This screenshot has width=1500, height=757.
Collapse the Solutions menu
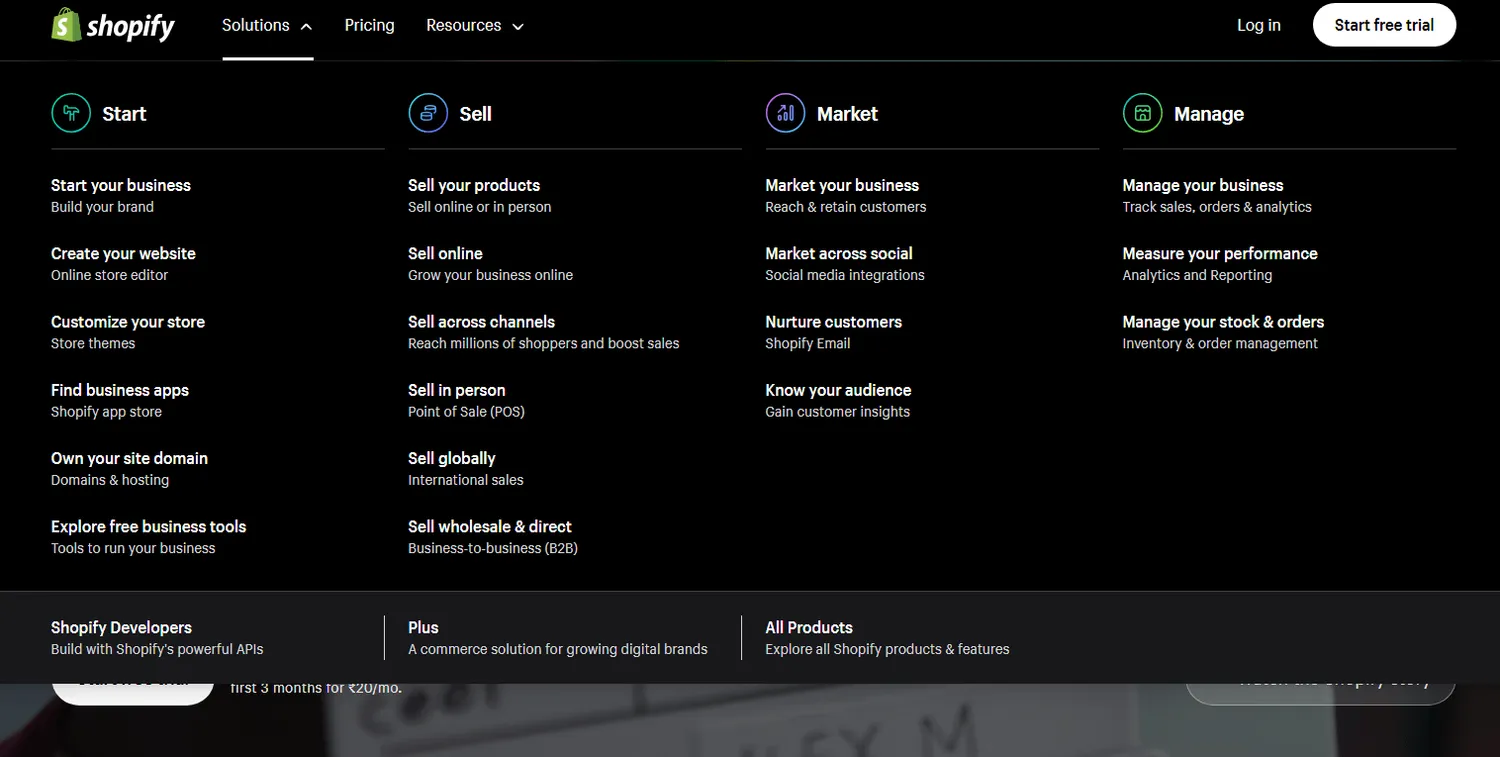[x=267, y=26]
